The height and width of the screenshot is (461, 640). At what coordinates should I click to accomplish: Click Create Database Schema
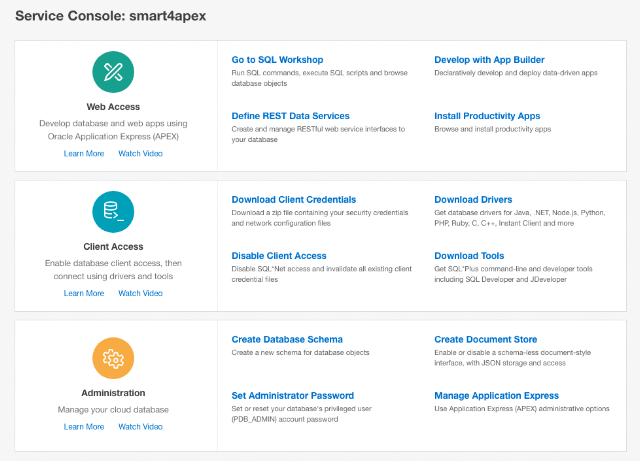tap(287, 340)
